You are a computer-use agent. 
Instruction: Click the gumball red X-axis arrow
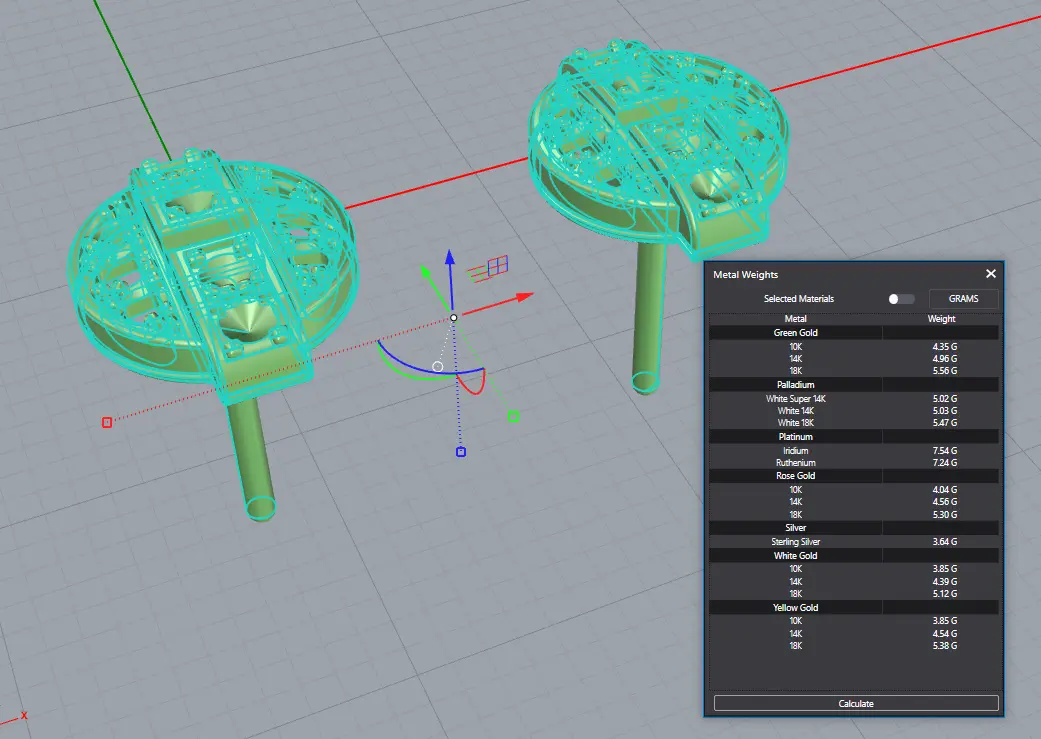[524, 297]
